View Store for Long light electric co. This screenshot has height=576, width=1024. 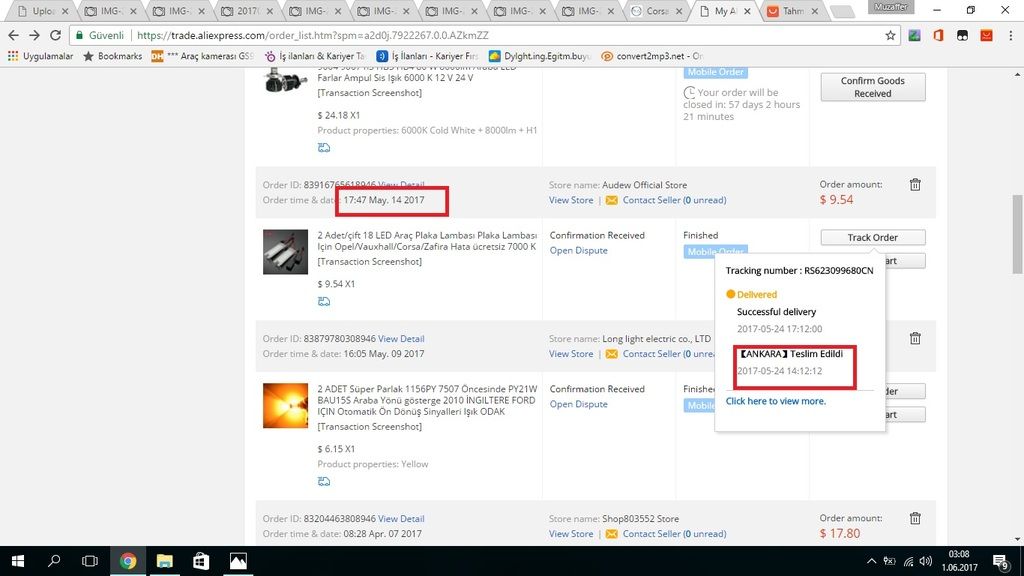pyautogui.click(x=571, y=354)
